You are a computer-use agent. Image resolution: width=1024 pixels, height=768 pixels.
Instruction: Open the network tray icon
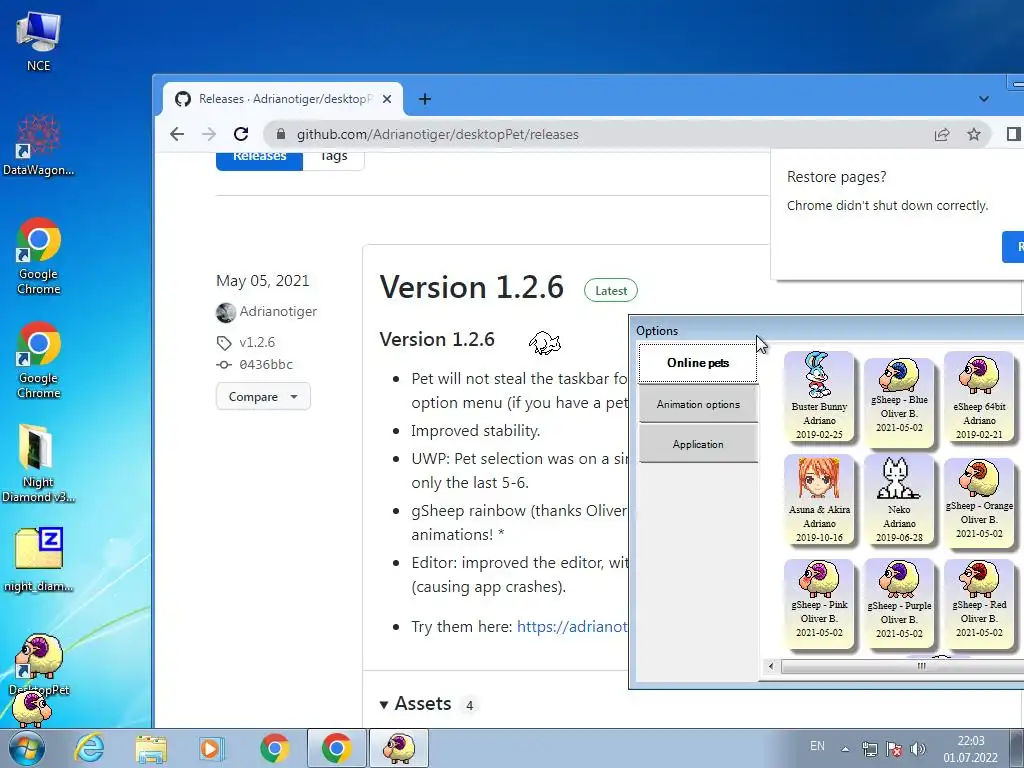[x=869, y=749]
